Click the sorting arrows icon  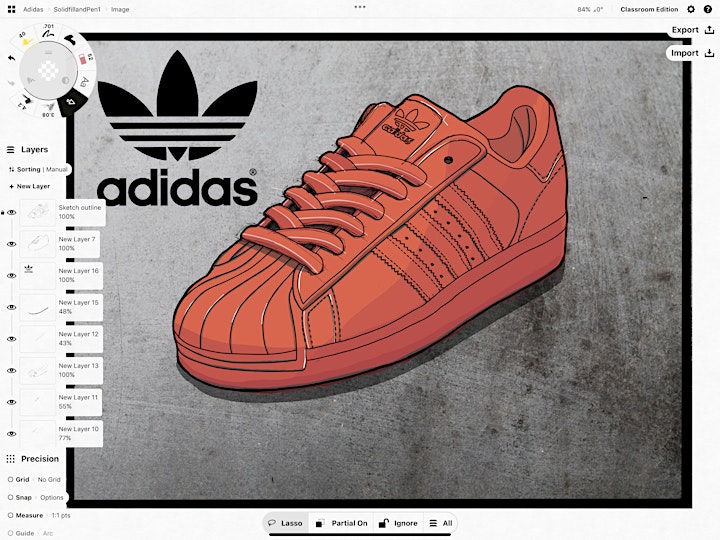[x=11, y=169]
